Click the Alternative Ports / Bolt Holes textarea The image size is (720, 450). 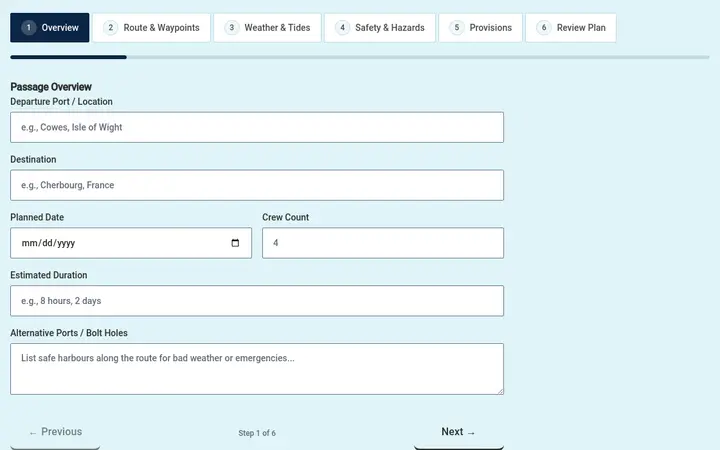tap(257, 369)
